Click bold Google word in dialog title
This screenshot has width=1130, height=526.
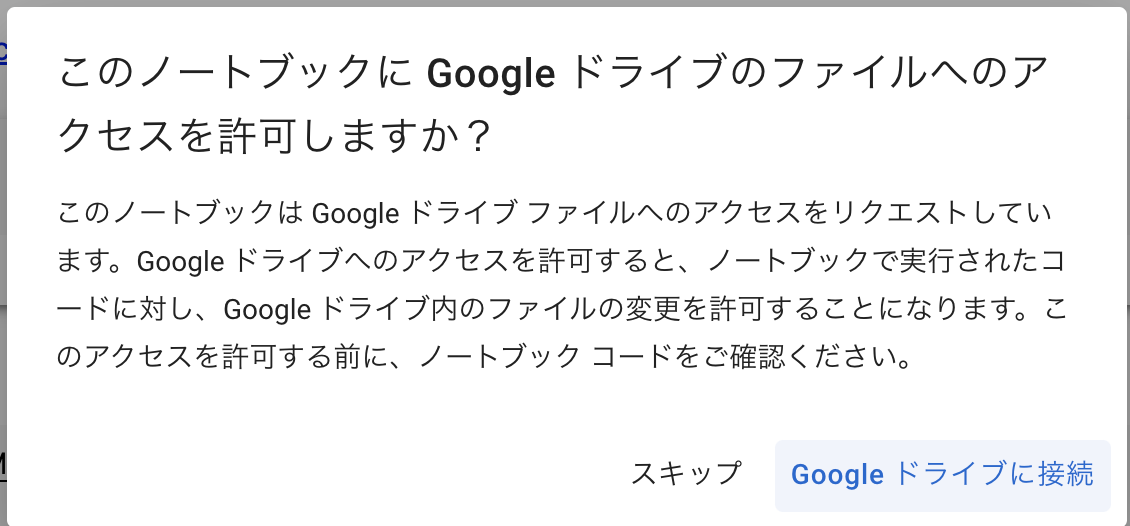point(491,73)
